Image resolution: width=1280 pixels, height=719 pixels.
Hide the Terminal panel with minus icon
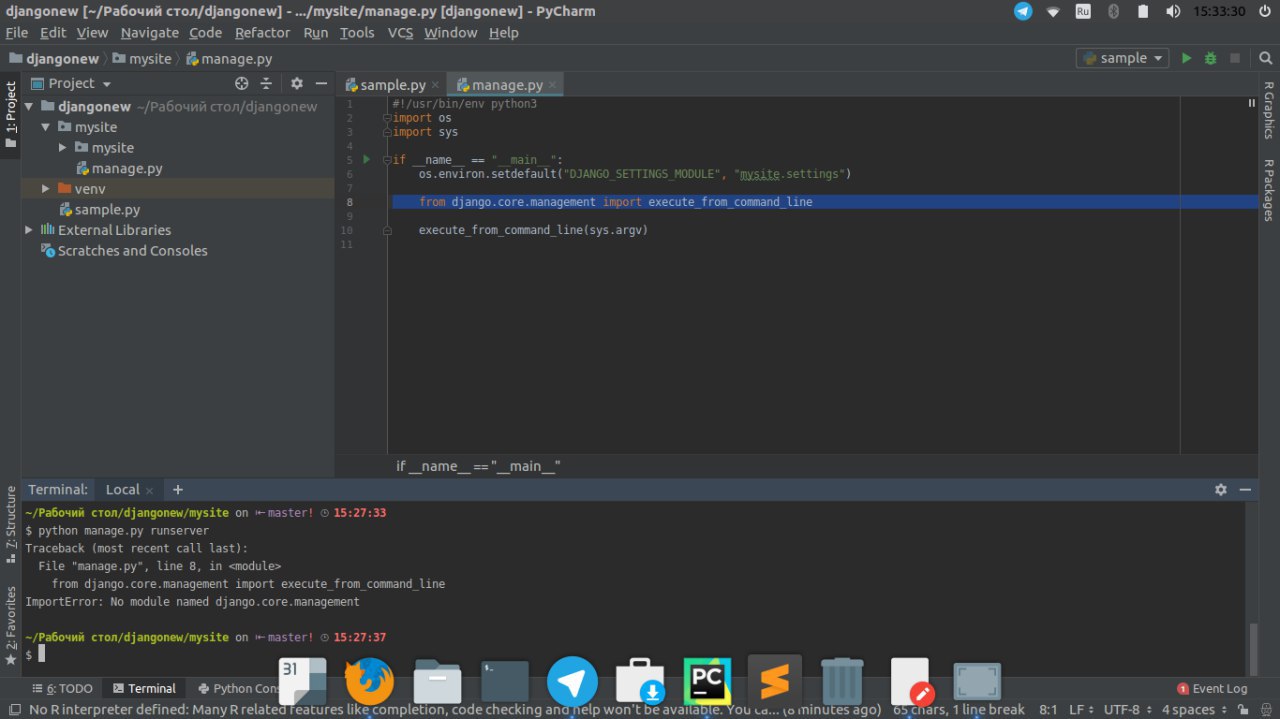pyautogui.click(x=1245, y=490)
